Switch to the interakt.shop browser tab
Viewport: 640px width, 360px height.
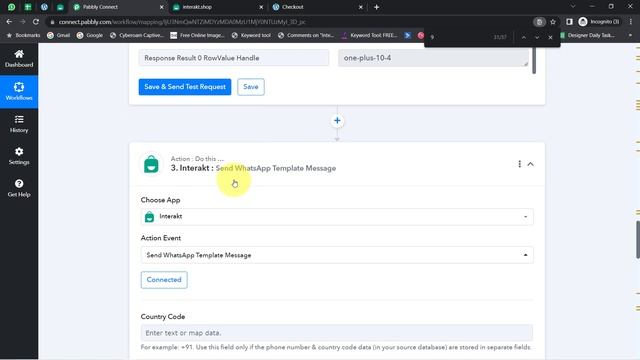(216, 7)
